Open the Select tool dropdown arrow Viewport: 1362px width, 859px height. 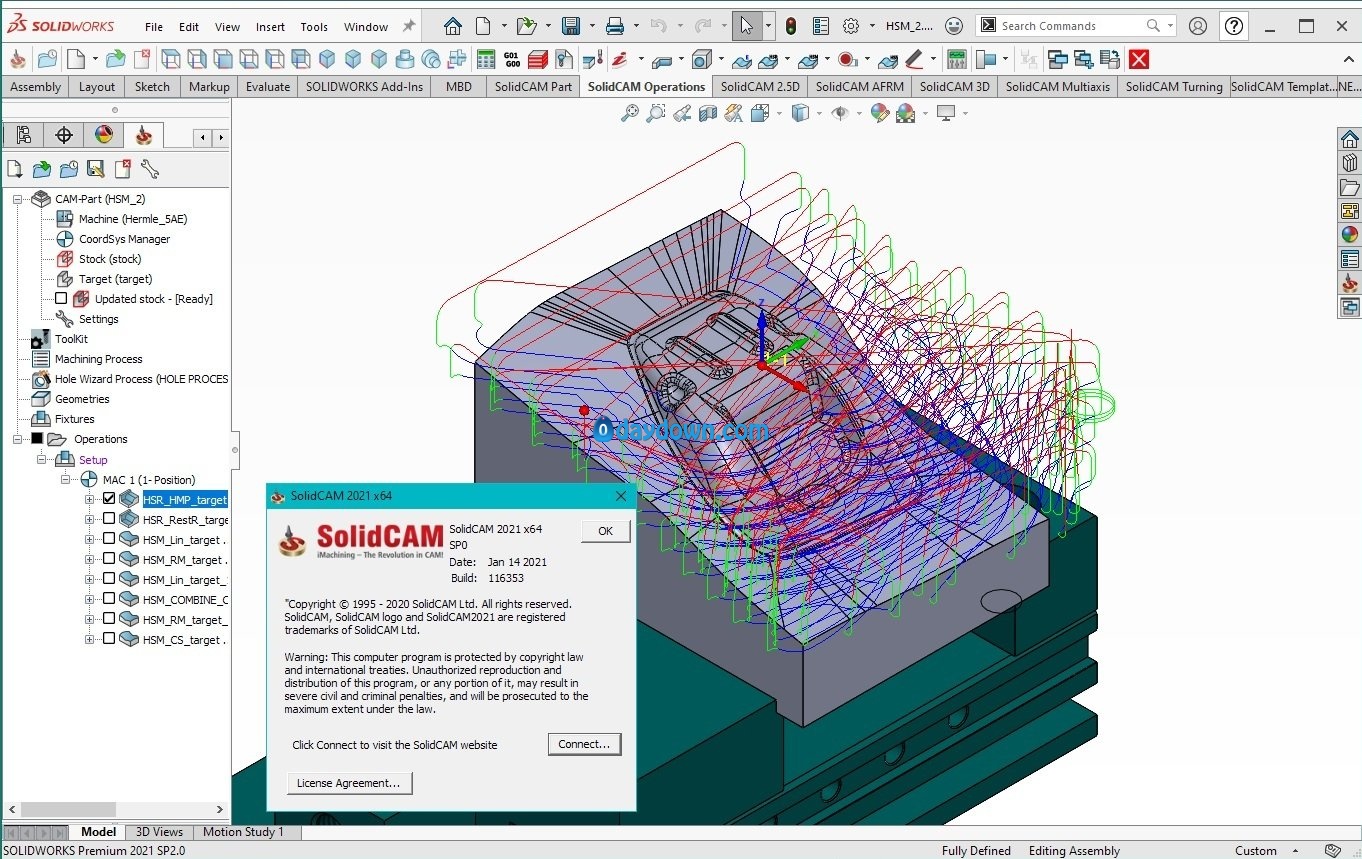click(768, 26)
